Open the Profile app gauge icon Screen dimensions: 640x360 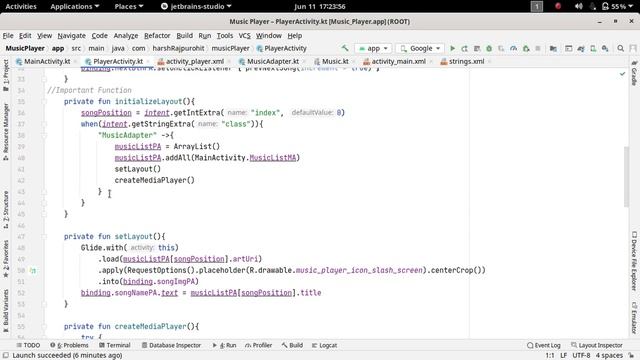click(513, 48)
